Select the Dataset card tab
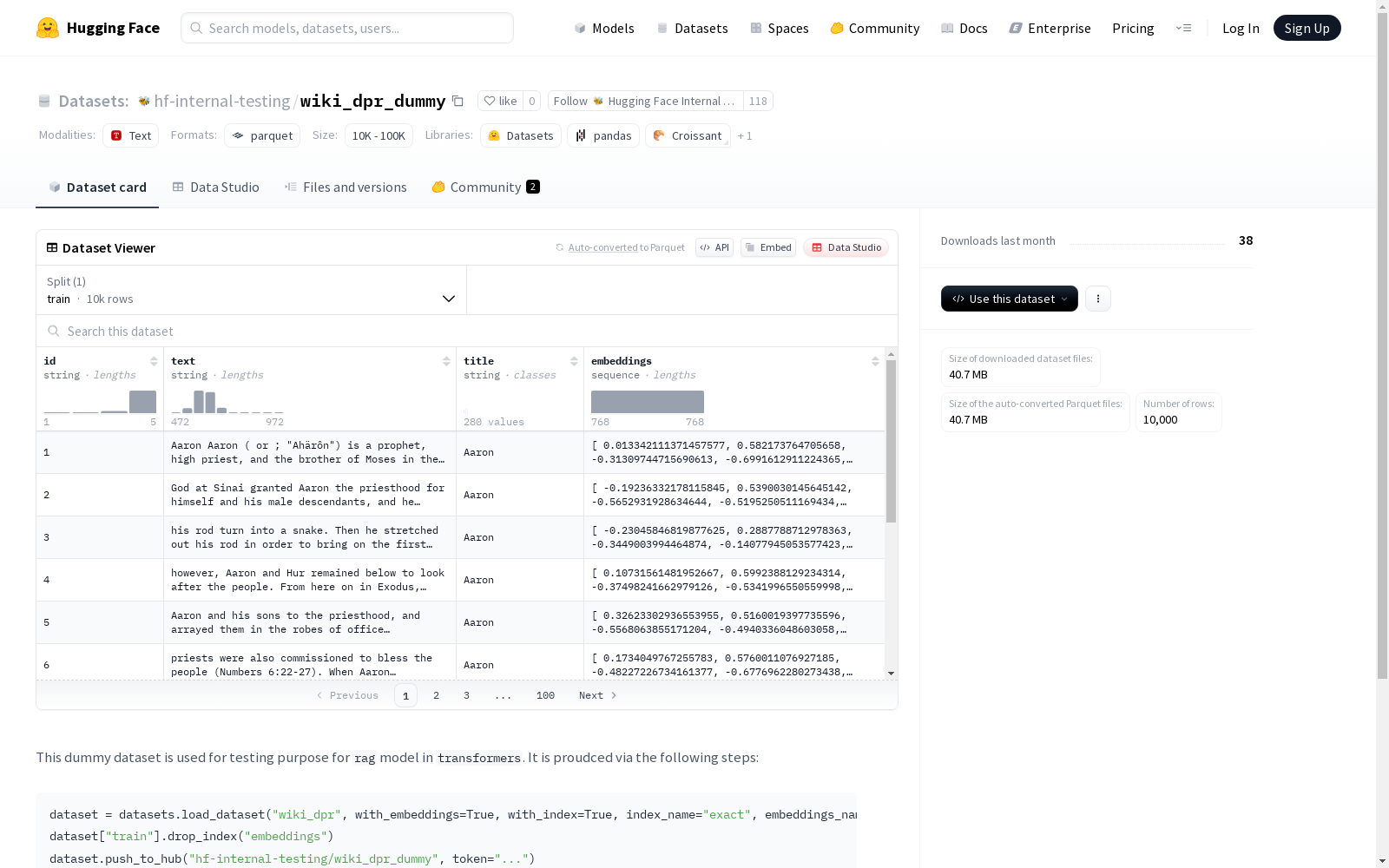The image size is (1389, 868). point(97,187)
